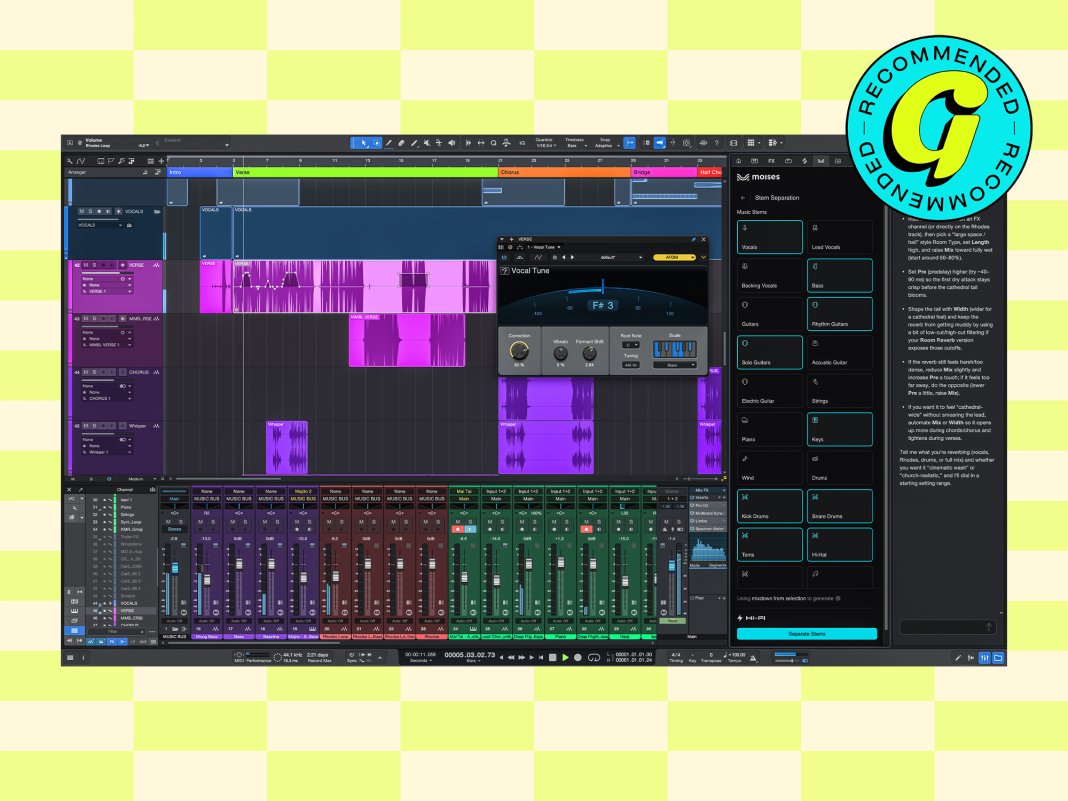This screenshot has width=1068, height=801.
Task: Open the Vocal Tune default preset dropdown
Action: pos(608,257)
